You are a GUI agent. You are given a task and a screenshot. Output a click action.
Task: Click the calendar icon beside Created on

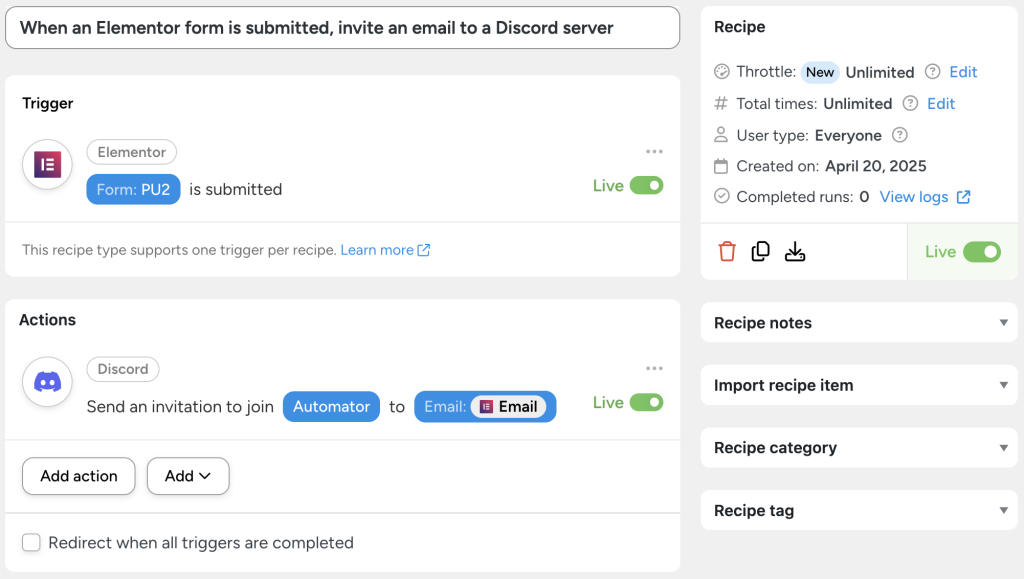tap(721, 166)
